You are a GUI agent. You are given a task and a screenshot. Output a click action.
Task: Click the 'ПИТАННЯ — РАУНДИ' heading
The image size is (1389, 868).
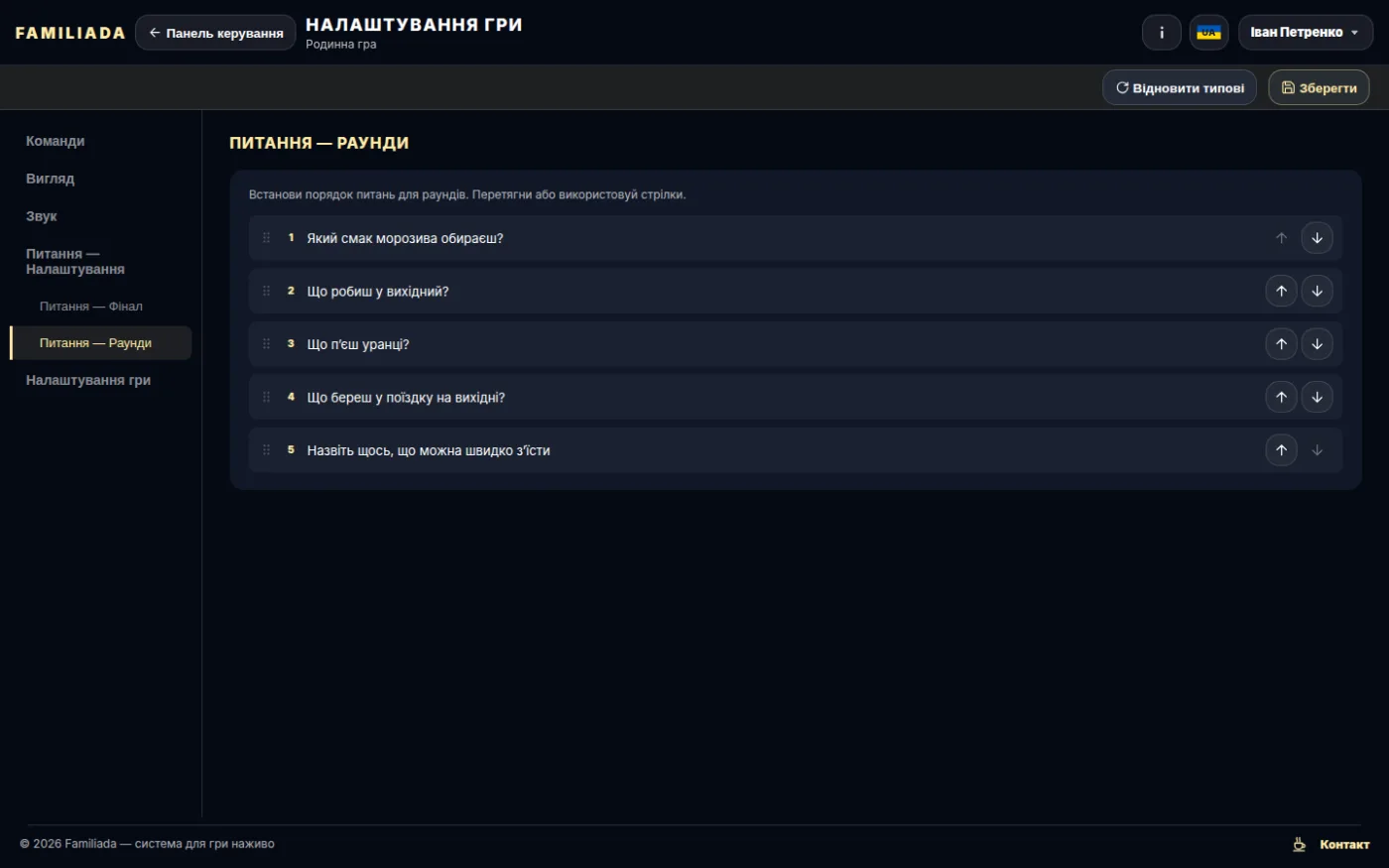point(319,143)
